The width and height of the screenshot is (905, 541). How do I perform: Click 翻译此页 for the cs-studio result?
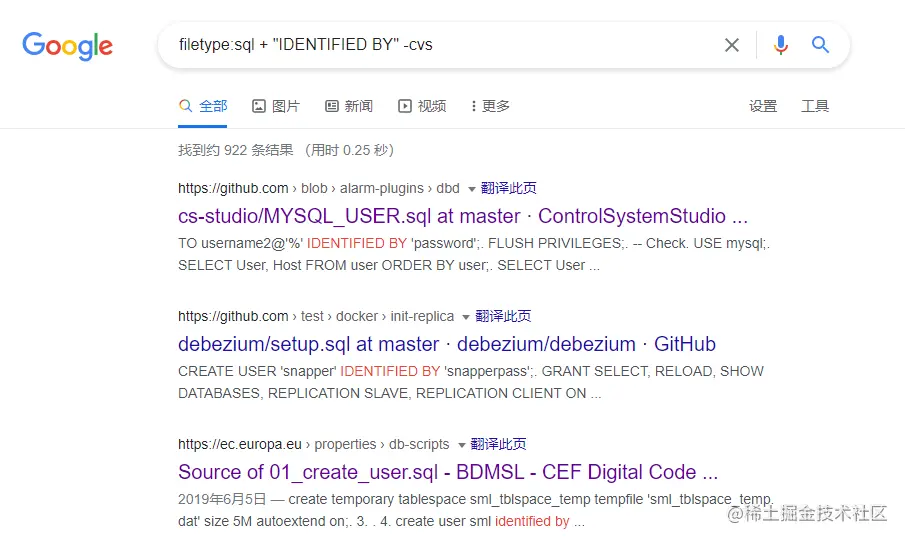click(x=508, y=188)
